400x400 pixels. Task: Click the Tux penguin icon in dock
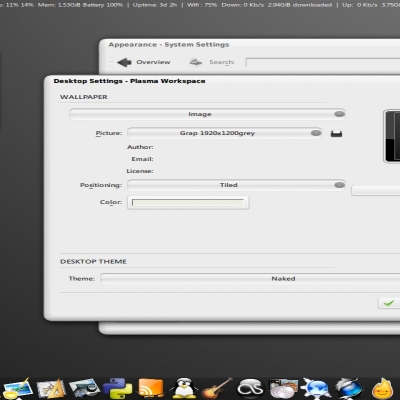click(x=184, y=388)
